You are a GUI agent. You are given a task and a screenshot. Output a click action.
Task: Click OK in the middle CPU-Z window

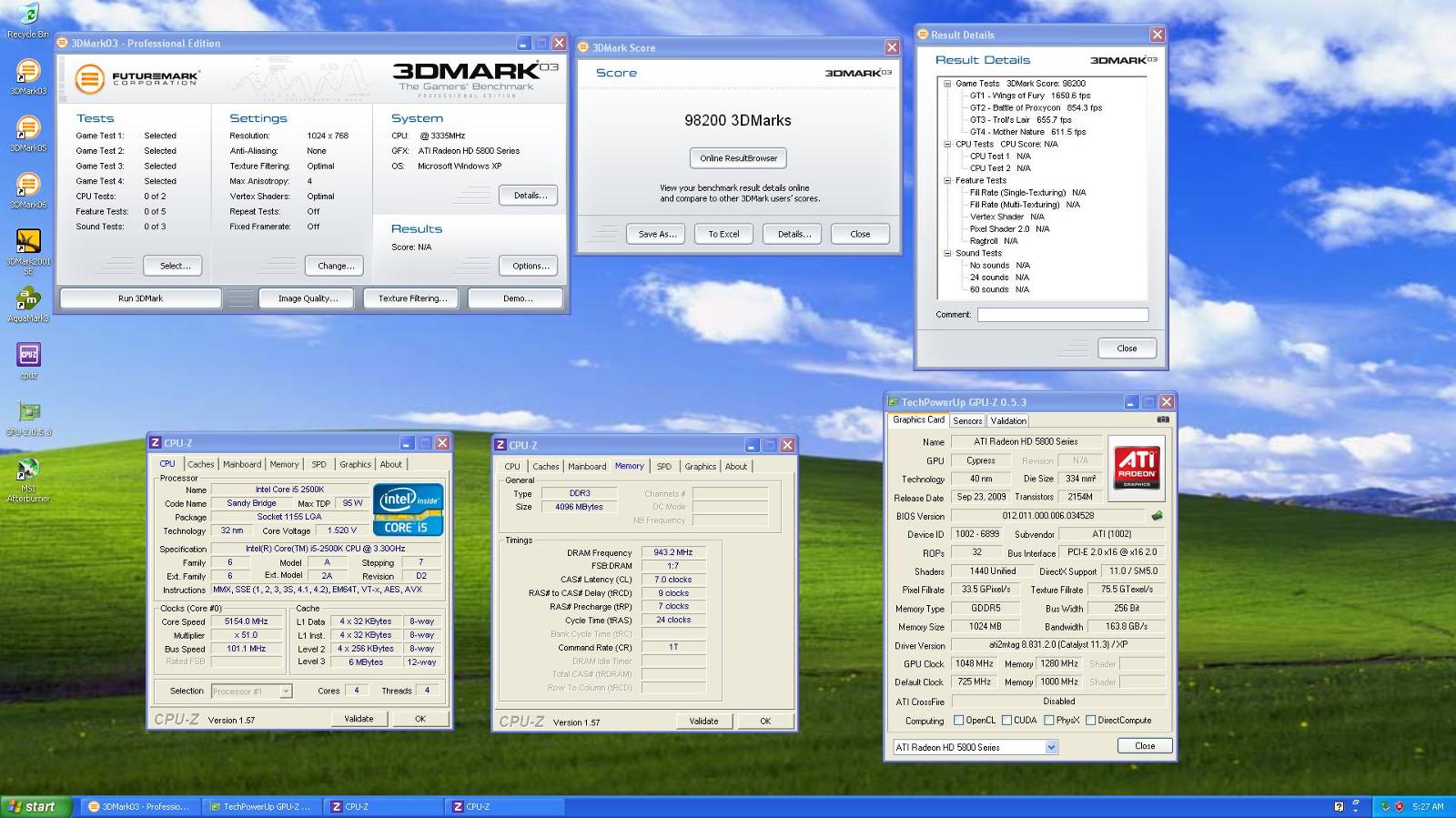[x=765, y=721]
